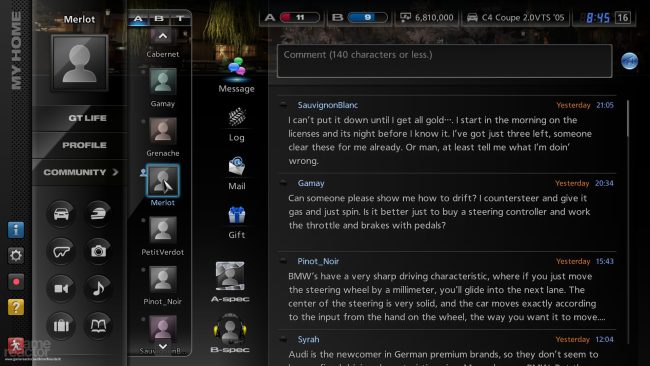Open the photo camera icon

98,251
